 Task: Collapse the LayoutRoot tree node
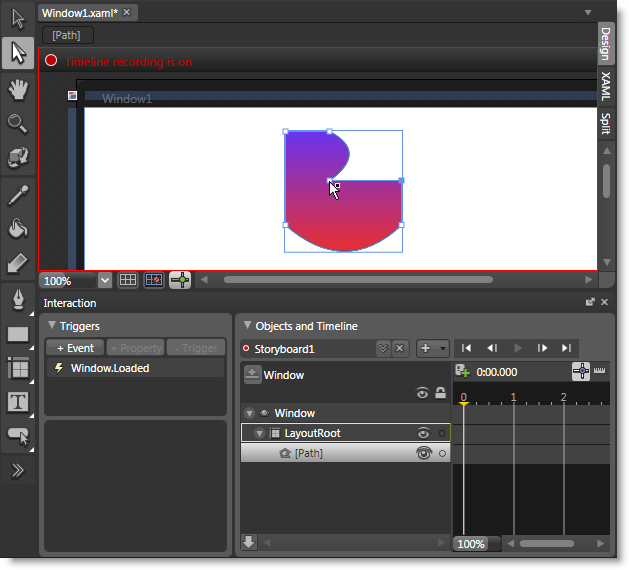pyautogui.click(x=260, y=433)
